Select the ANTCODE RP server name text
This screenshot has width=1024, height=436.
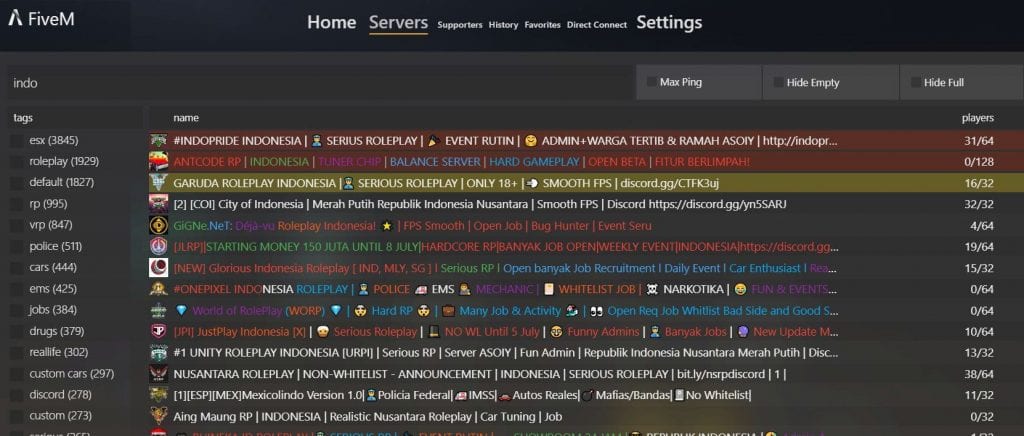pyautogui.click(x=462, y=162)
